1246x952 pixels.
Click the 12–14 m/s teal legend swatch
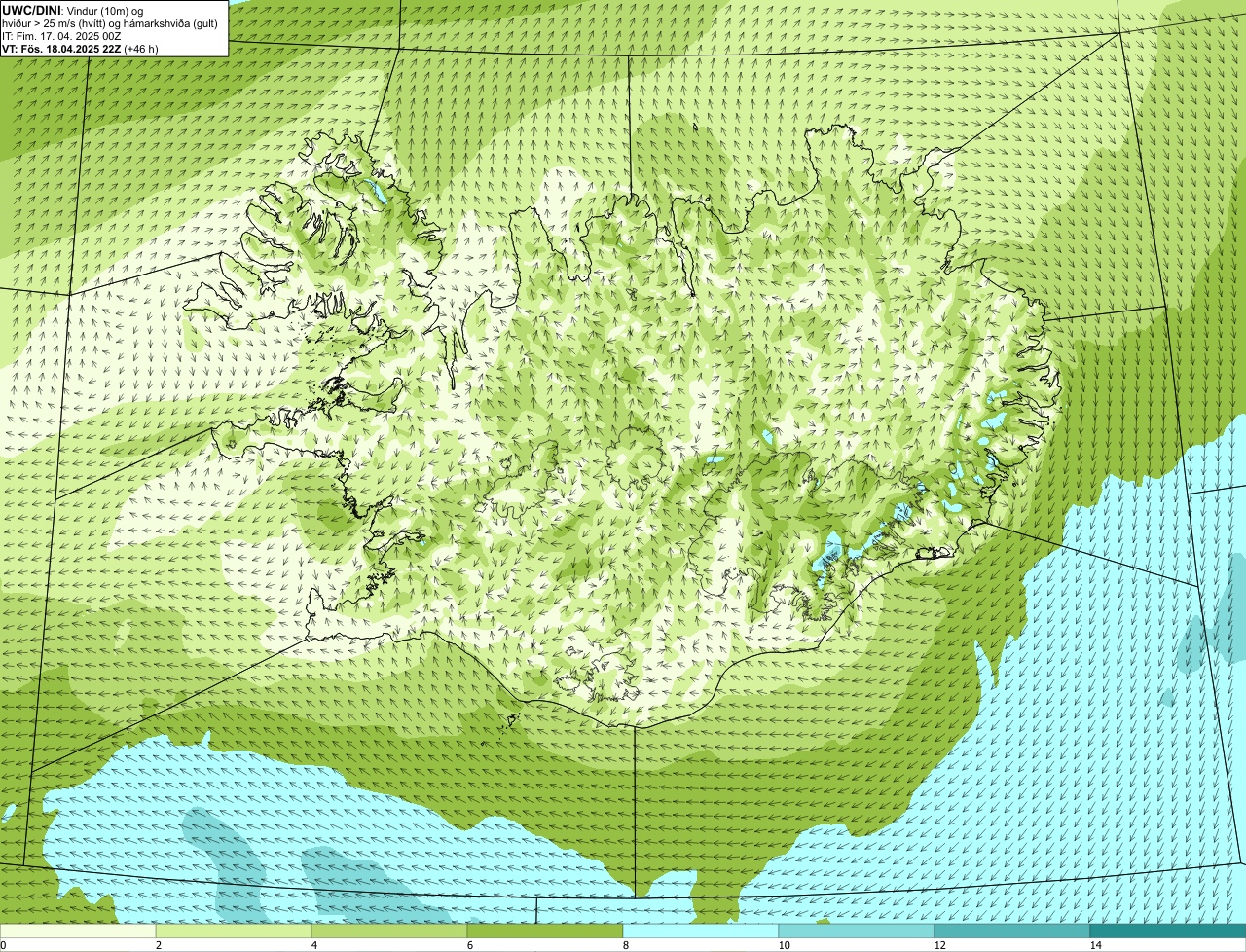coord(1012,931)
